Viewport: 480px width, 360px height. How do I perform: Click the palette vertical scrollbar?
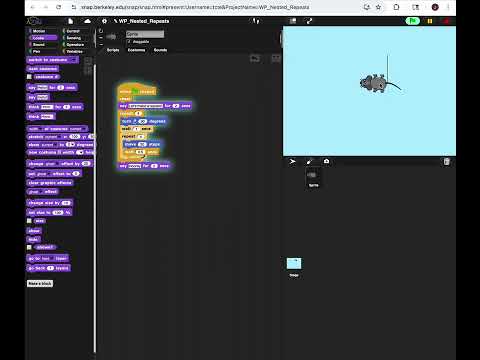tap(95, 207)
